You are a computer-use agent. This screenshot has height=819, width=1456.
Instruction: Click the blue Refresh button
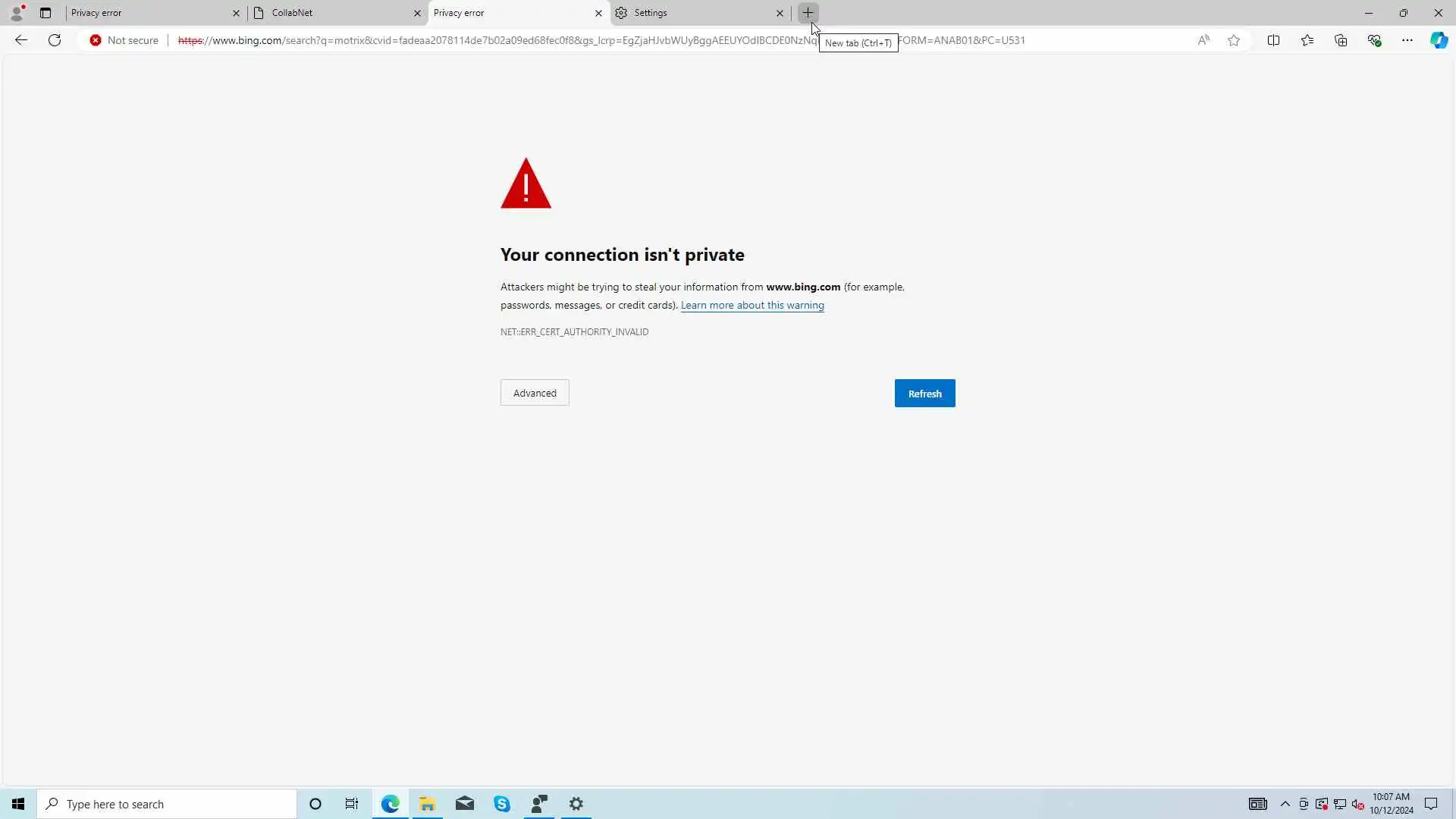pos(924,394)
